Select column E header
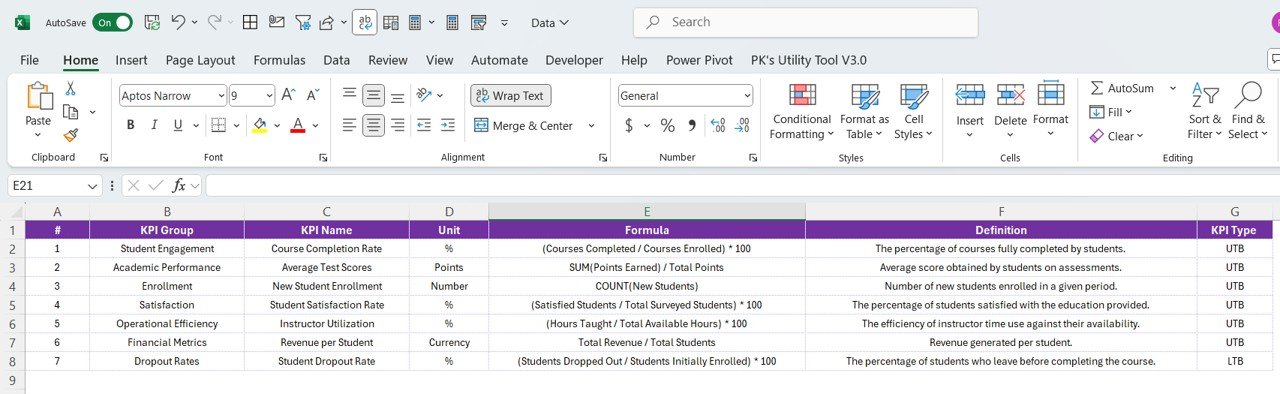This screenshot has width=1280, height=394. pyautogui.click(x=647, y=211)
